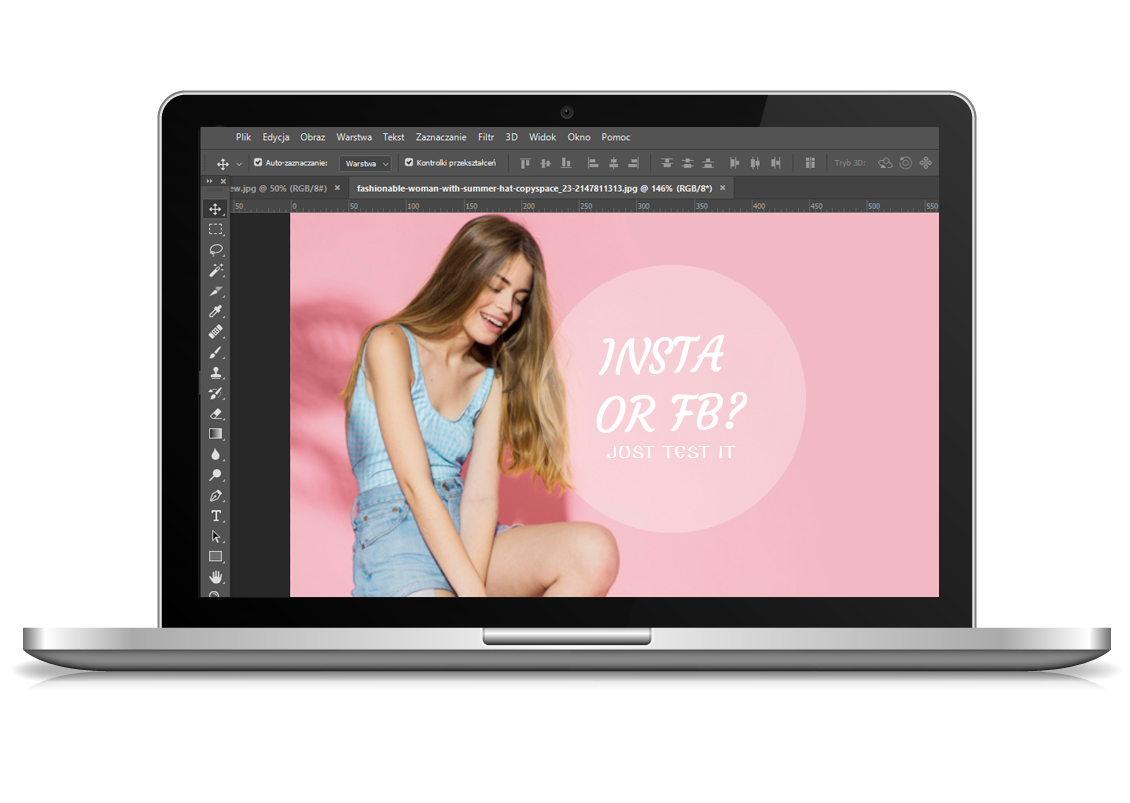The width and height of the screenshot is (1130, 803).
Task: Align horizontal centers in options bar
Action: coord(613,163)
